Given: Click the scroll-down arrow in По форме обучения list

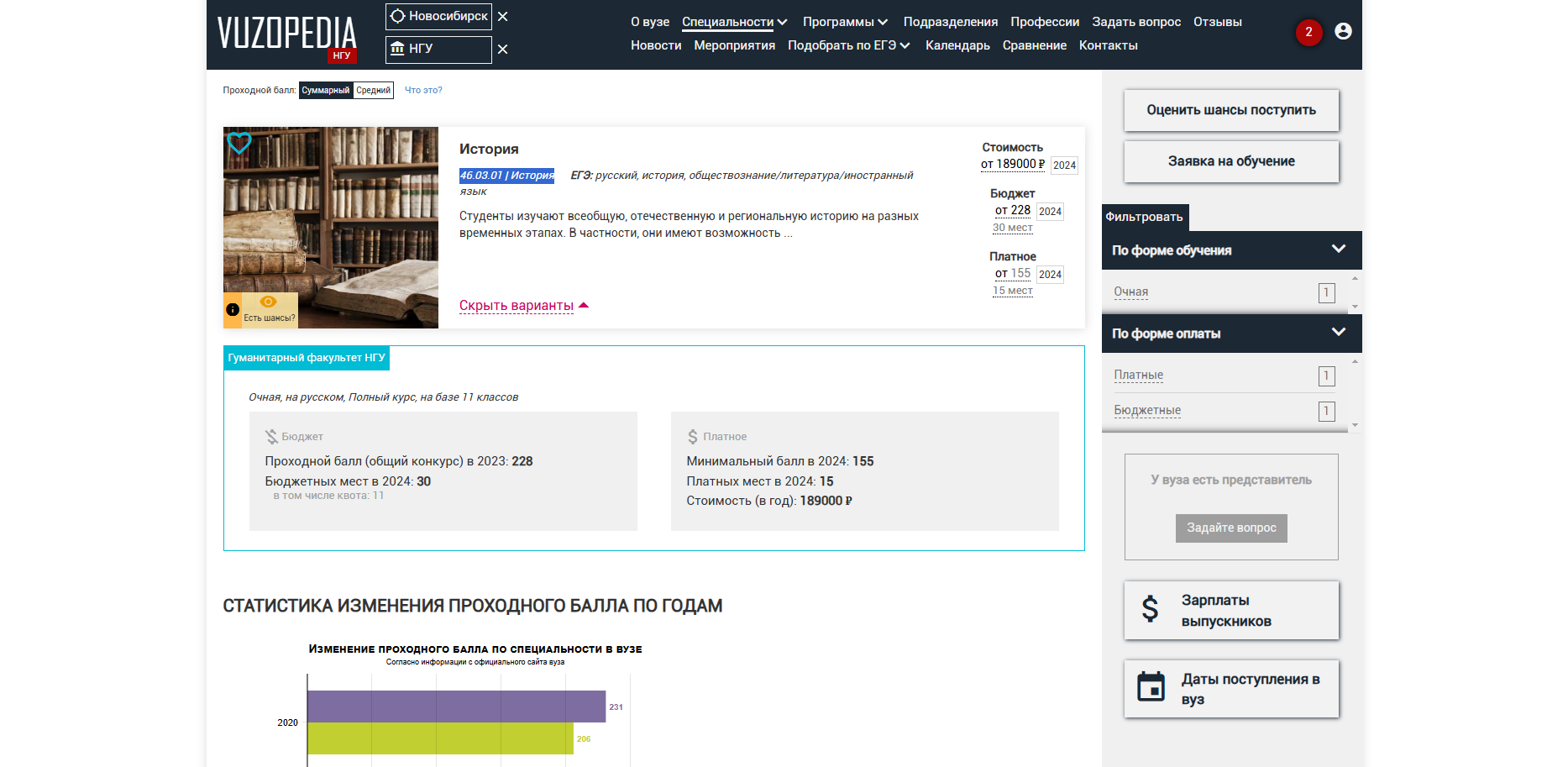Looking at the screenshot, I should [1355, 307].
